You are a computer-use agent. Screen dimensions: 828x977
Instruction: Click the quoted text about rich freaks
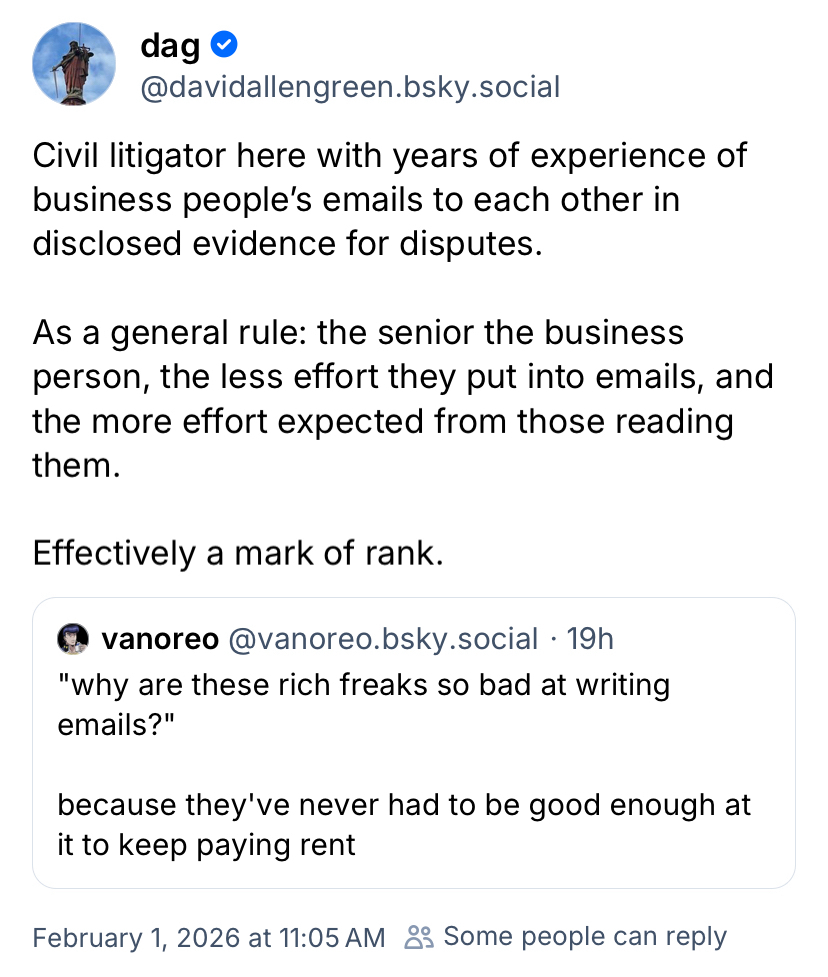click(362, 704)
